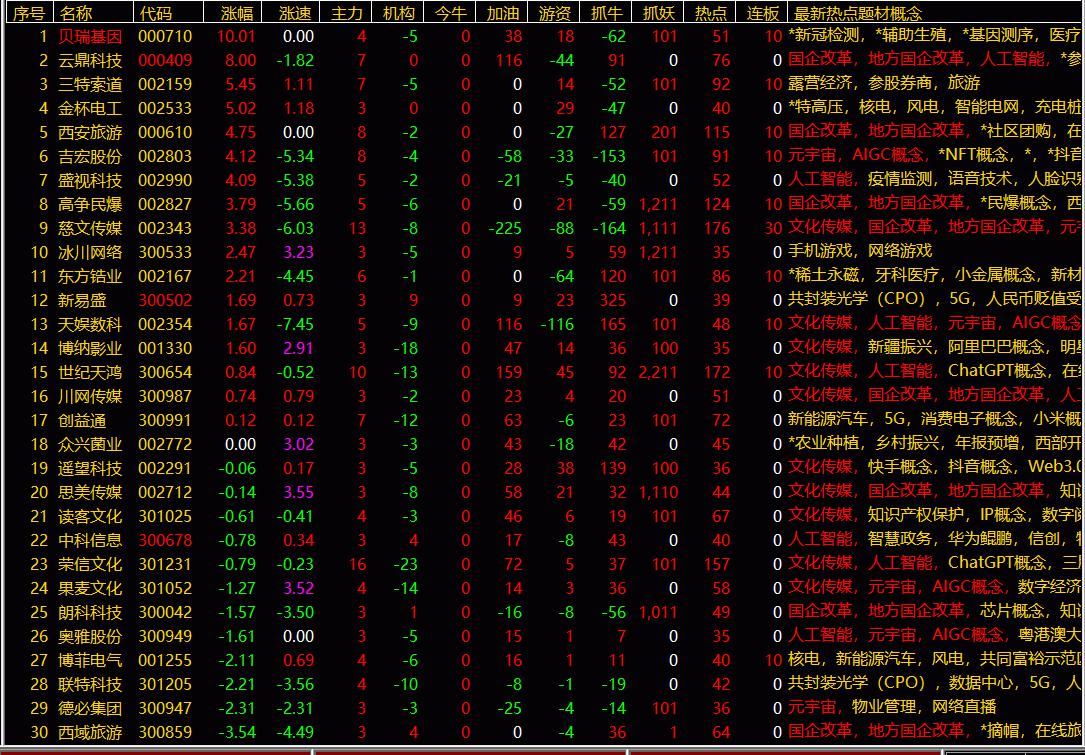This screenshot has width=1085, height=755.
Task: Sort by the 涨速 column header
Action: (x=296, y=12)
